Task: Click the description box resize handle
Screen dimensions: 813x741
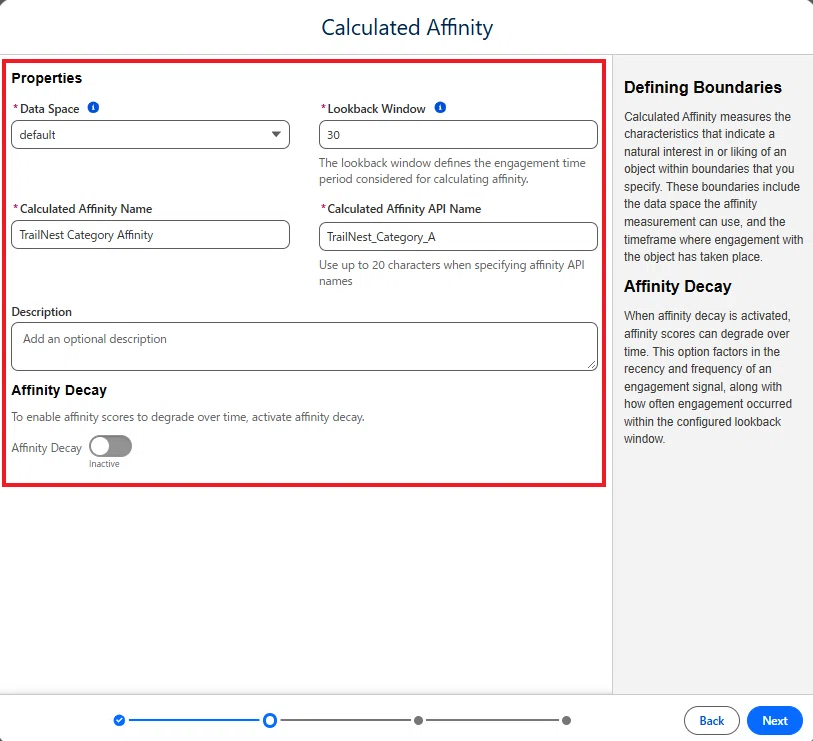Action: pos(592,365)
